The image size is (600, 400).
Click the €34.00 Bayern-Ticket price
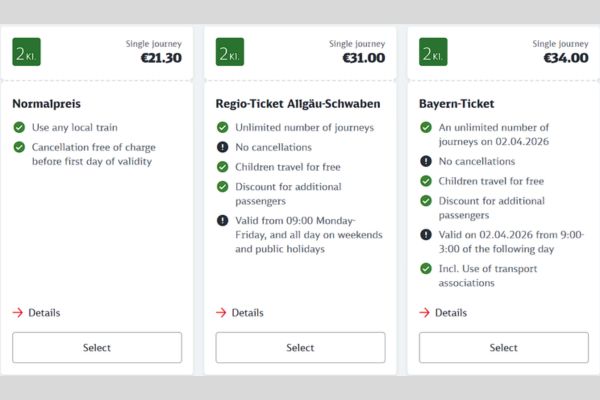565,58
